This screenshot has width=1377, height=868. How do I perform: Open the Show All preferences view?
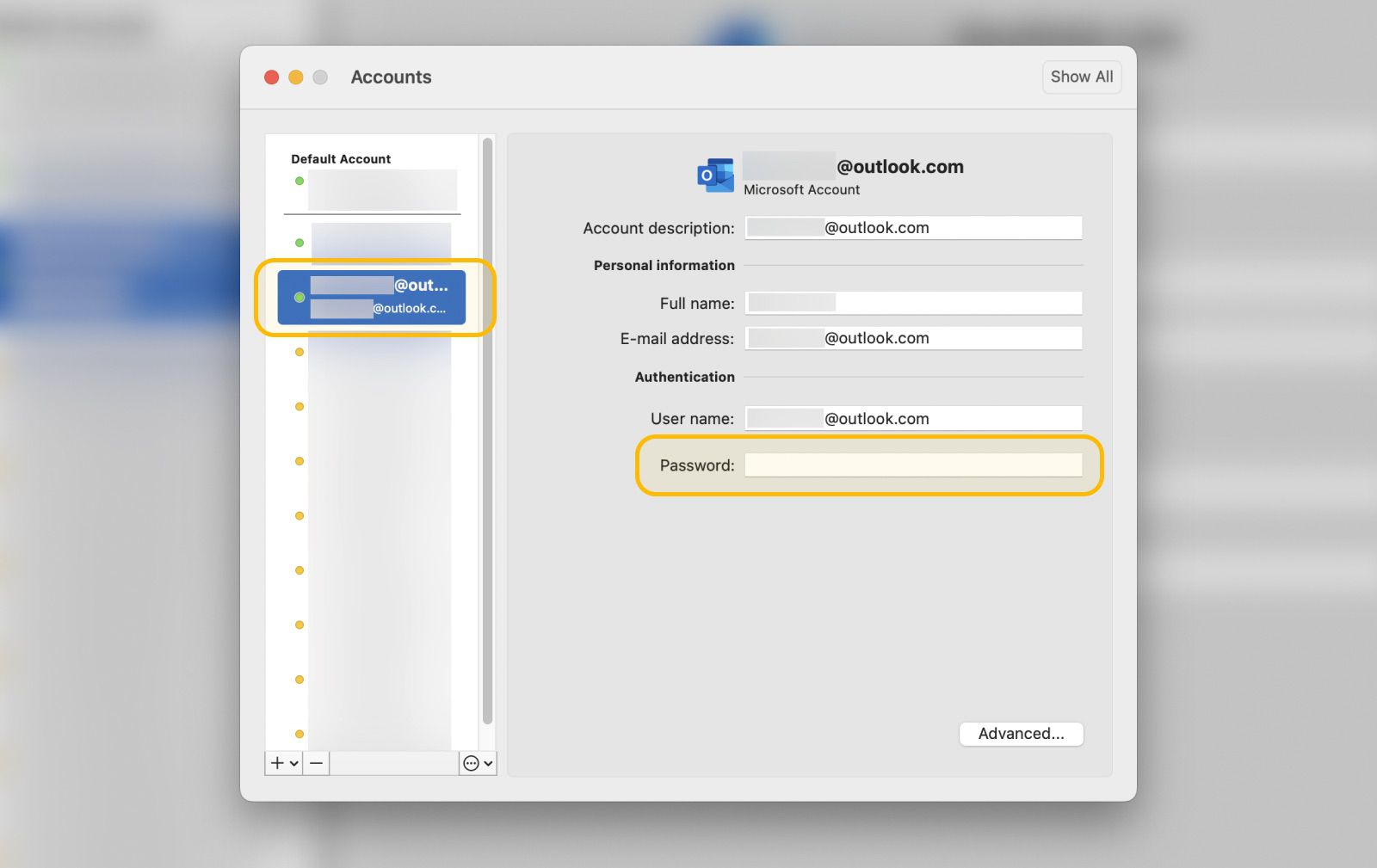[x=1081, y=77]
